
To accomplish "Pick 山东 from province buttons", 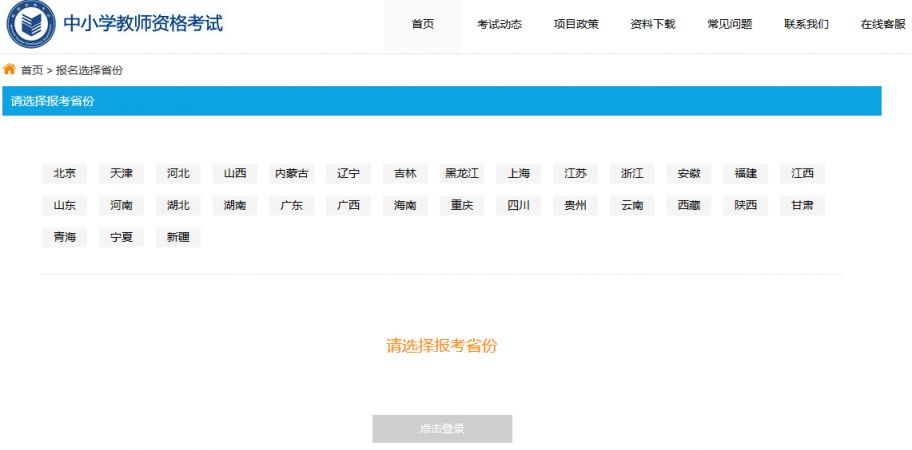I will pyautogui.click(x=65, y=205).
